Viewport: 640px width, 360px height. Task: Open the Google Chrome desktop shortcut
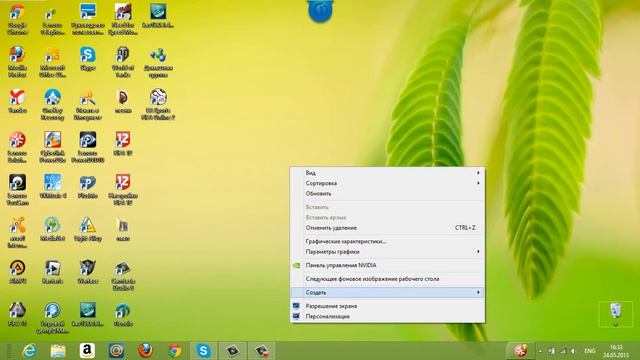[x=17, y=19]
